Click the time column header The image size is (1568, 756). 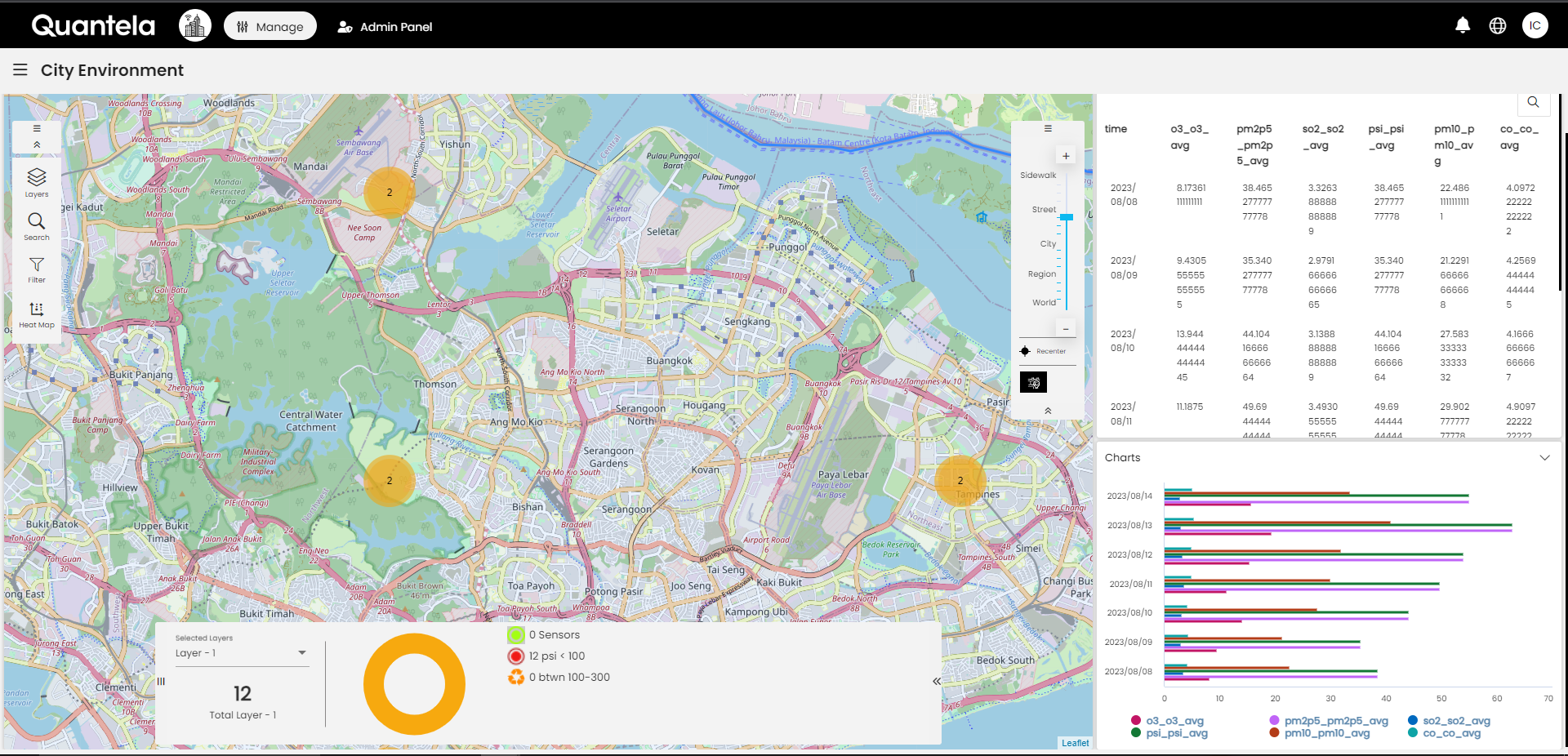click(x=1116, y=129)
